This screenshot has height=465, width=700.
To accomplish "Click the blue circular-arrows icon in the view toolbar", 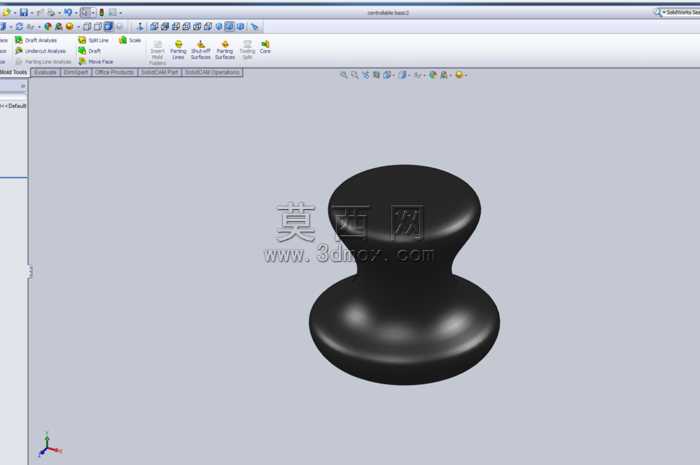I will pyautogui.click(x=20, y=27).
